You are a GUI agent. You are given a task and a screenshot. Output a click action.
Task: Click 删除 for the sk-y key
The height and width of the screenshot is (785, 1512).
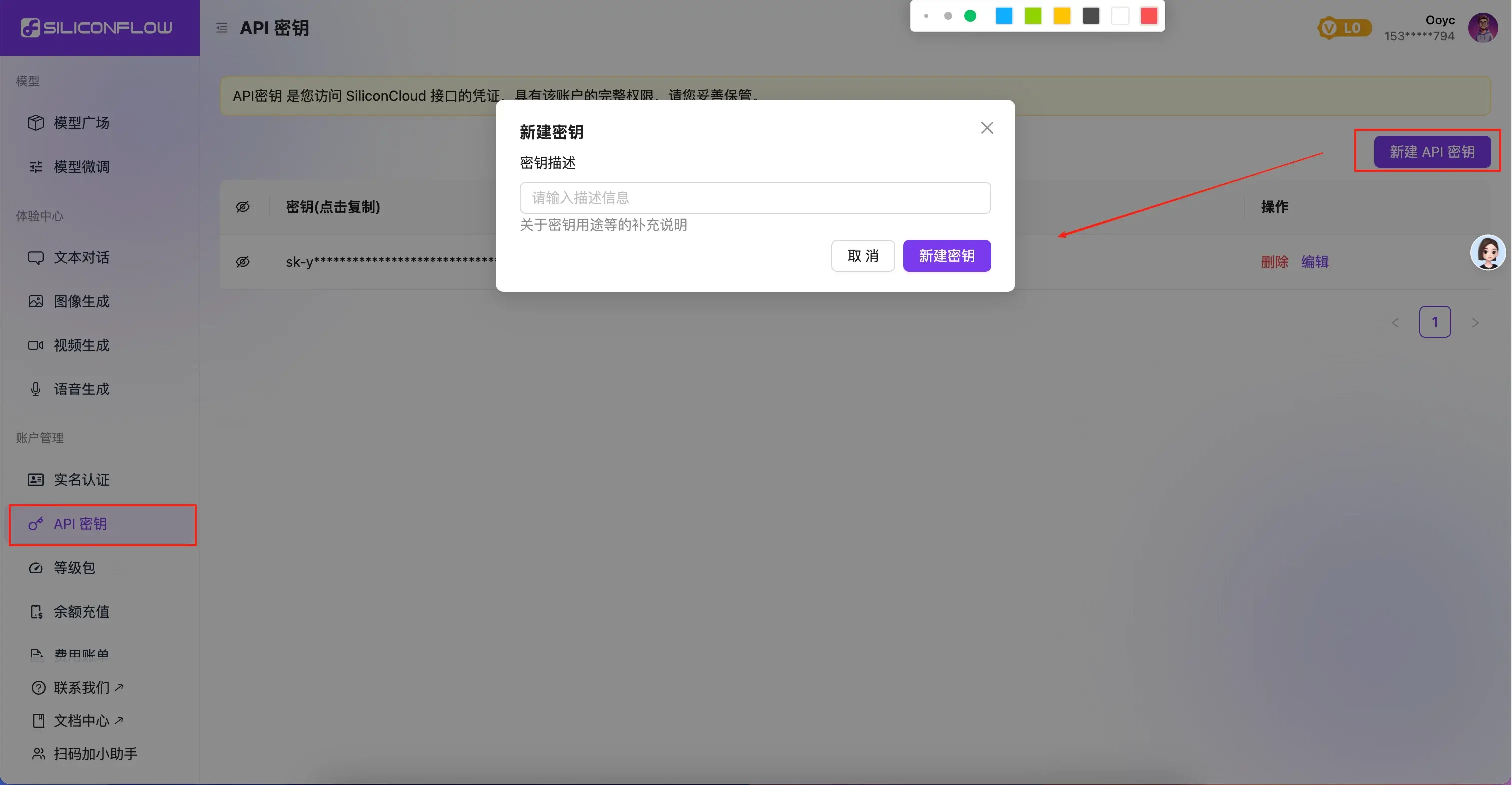pos(1274,262)
